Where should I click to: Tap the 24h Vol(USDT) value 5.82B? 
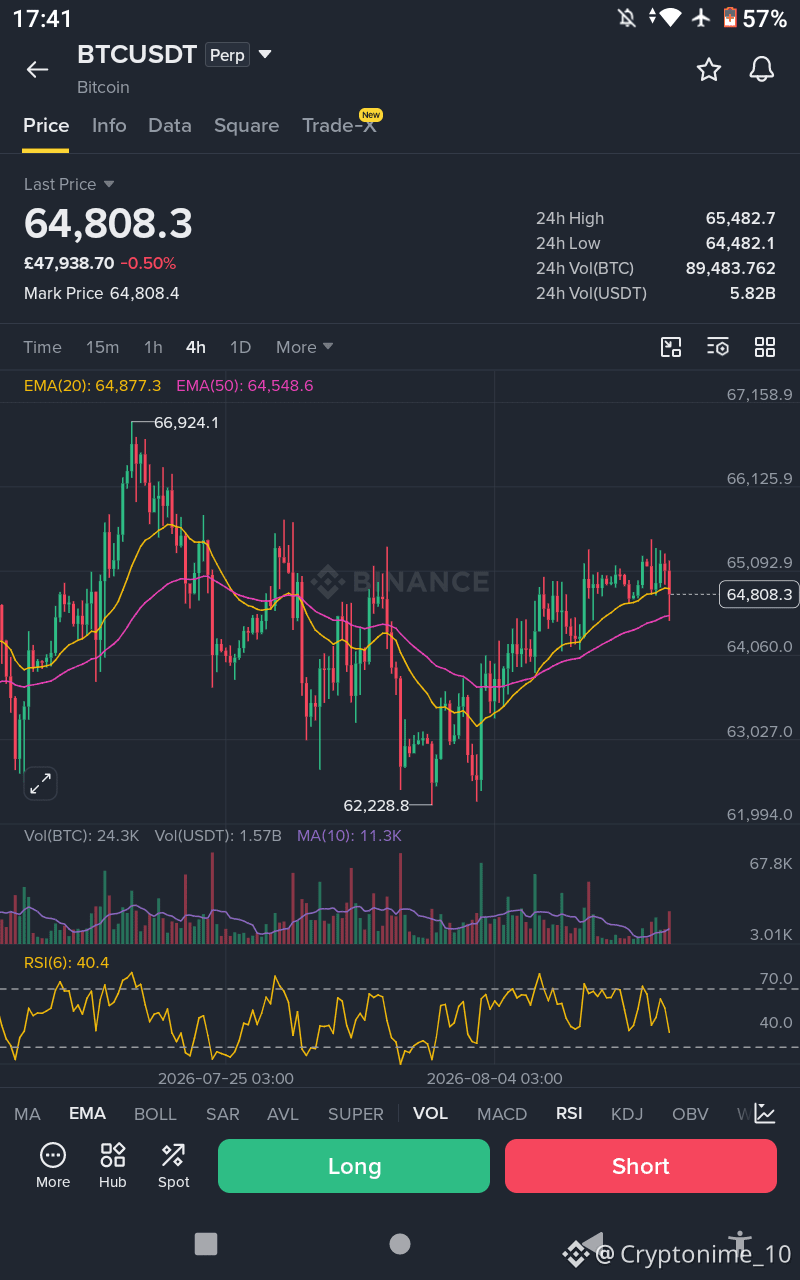pos(752,293)
